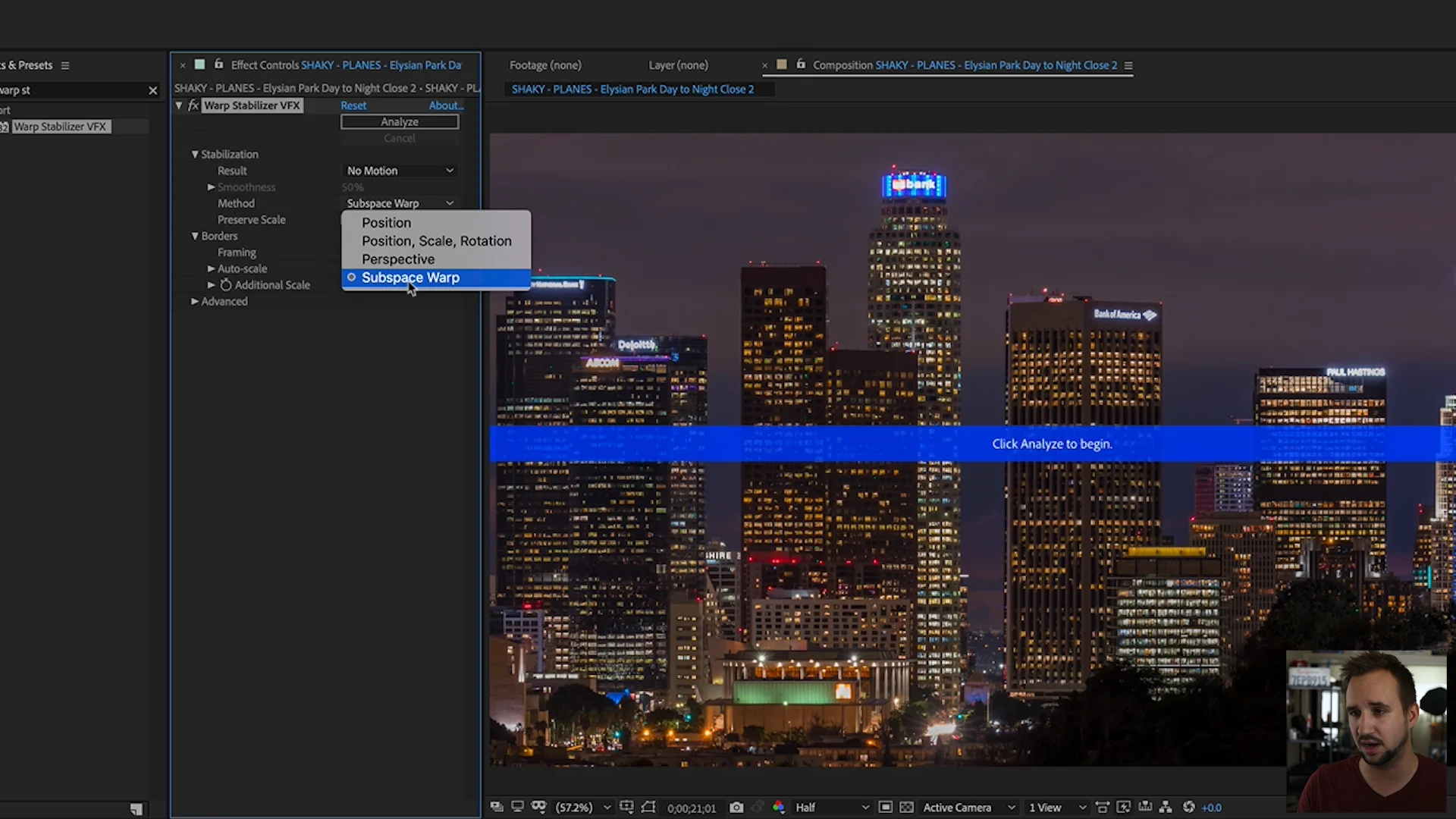Screen dimensions: 1456x819
Task: Click the current time 0;00;21;01
Action: pos(692,808)
